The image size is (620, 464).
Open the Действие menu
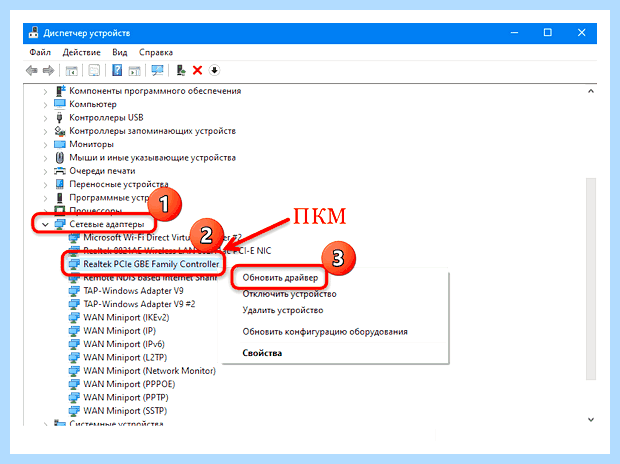(x=81, y=52)
